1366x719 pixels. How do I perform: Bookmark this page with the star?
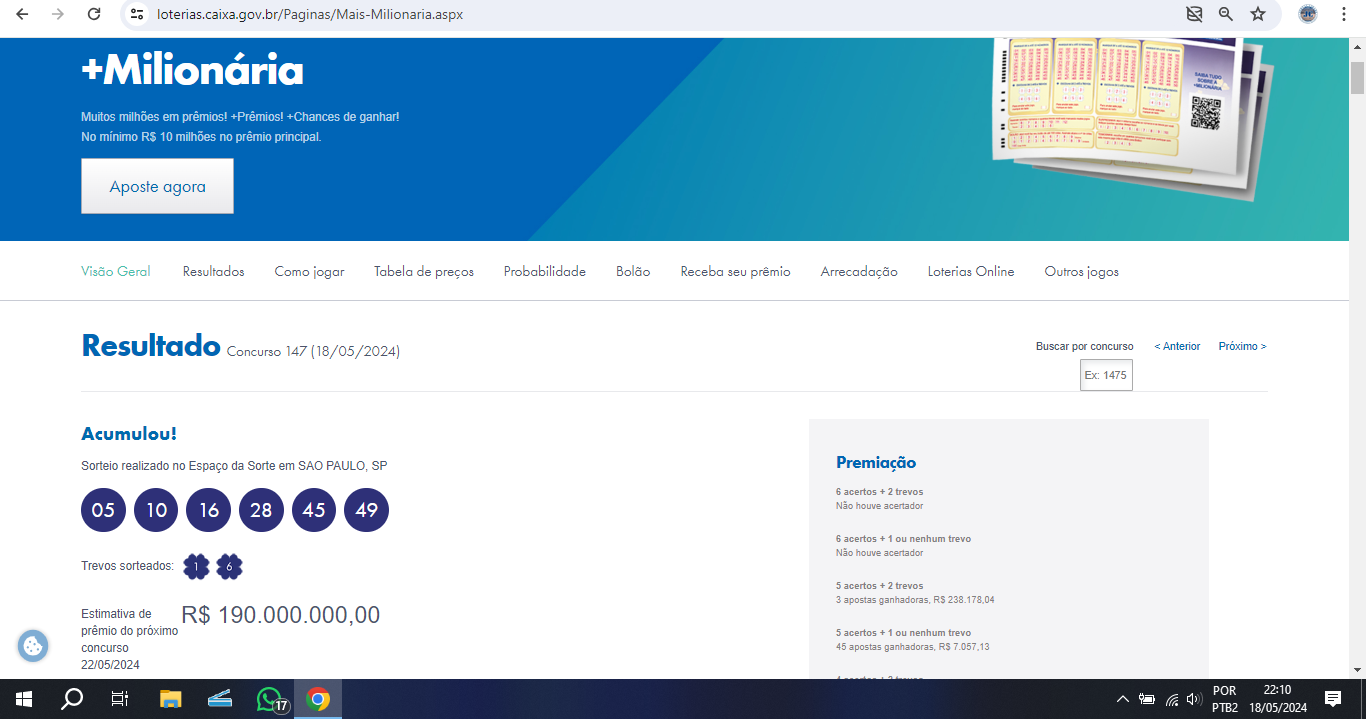tap(1258, 14)
